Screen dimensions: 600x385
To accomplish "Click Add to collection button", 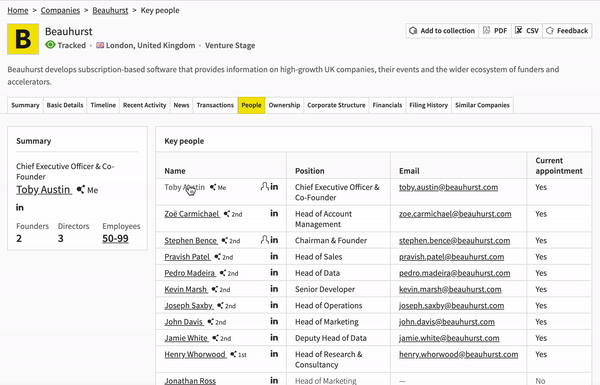I will (442, 31).
